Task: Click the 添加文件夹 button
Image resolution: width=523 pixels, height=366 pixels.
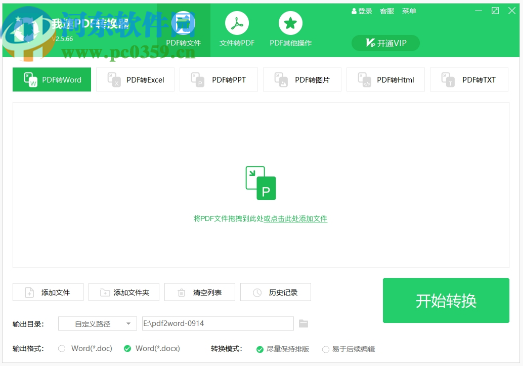Action: pos(124,292)
